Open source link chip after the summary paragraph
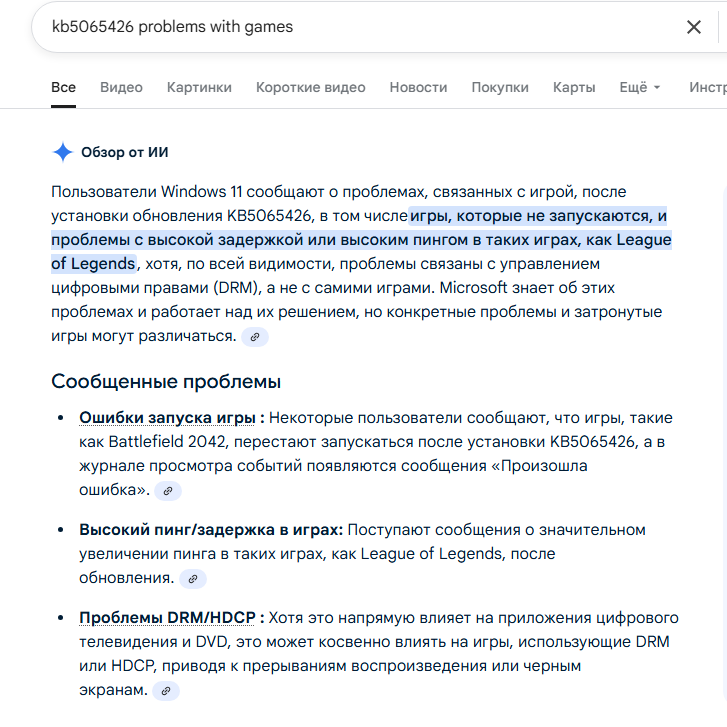The height and width of the screenshot is (727, 727). click(255, 337)
